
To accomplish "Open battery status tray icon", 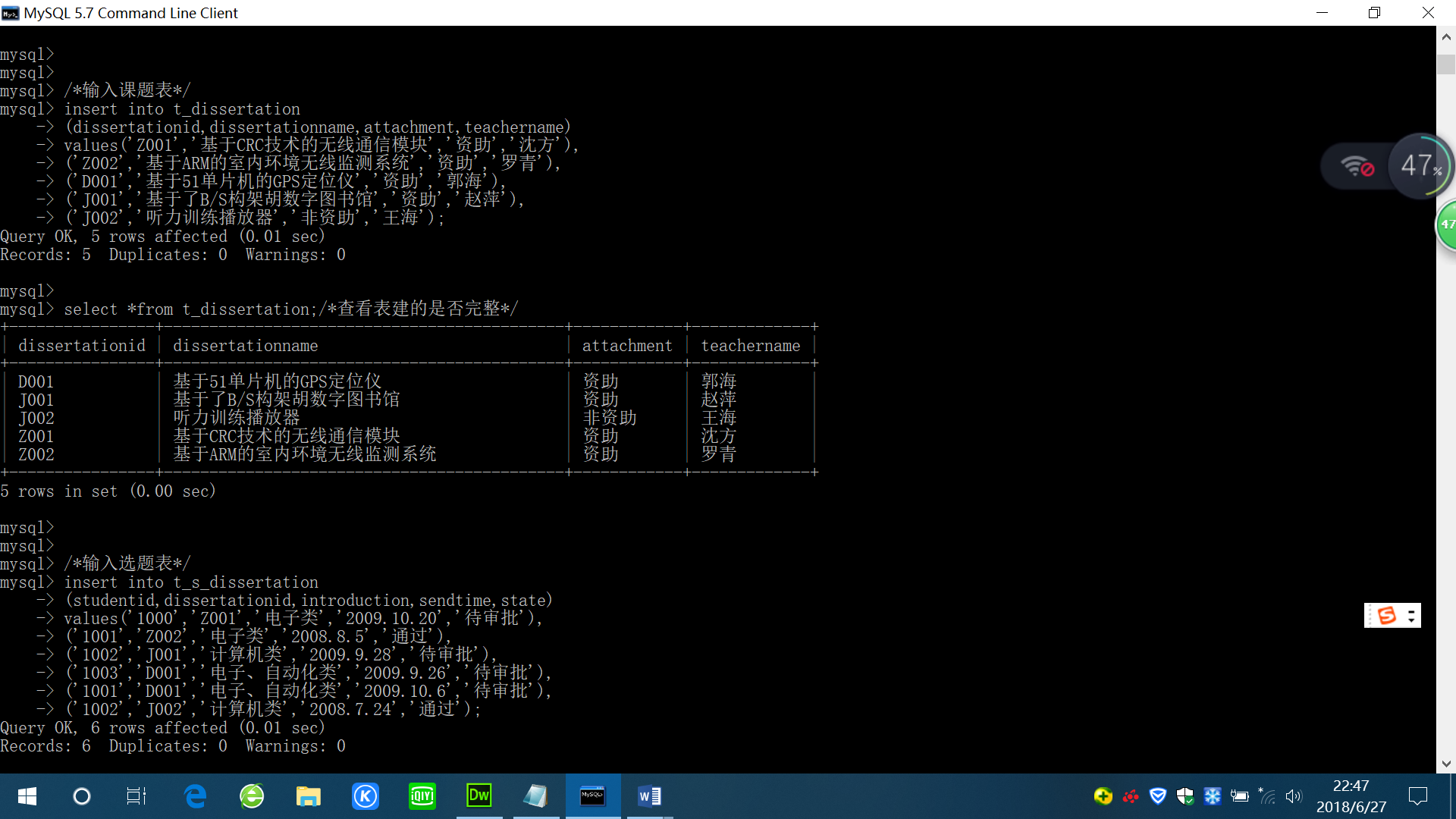I will coord(1240,796).
